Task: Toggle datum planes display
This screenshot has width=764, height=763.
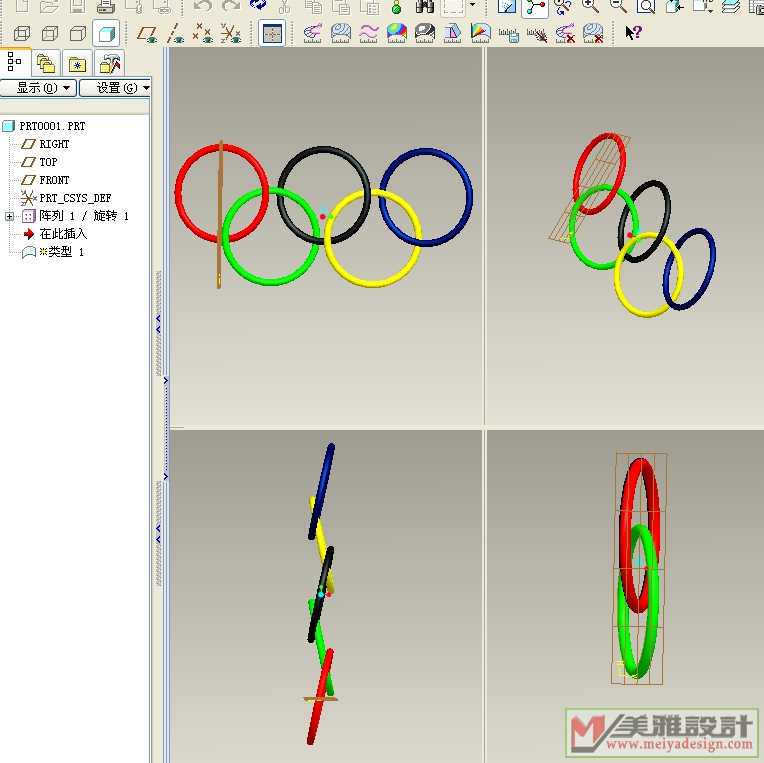Action: tap(147, 34)
